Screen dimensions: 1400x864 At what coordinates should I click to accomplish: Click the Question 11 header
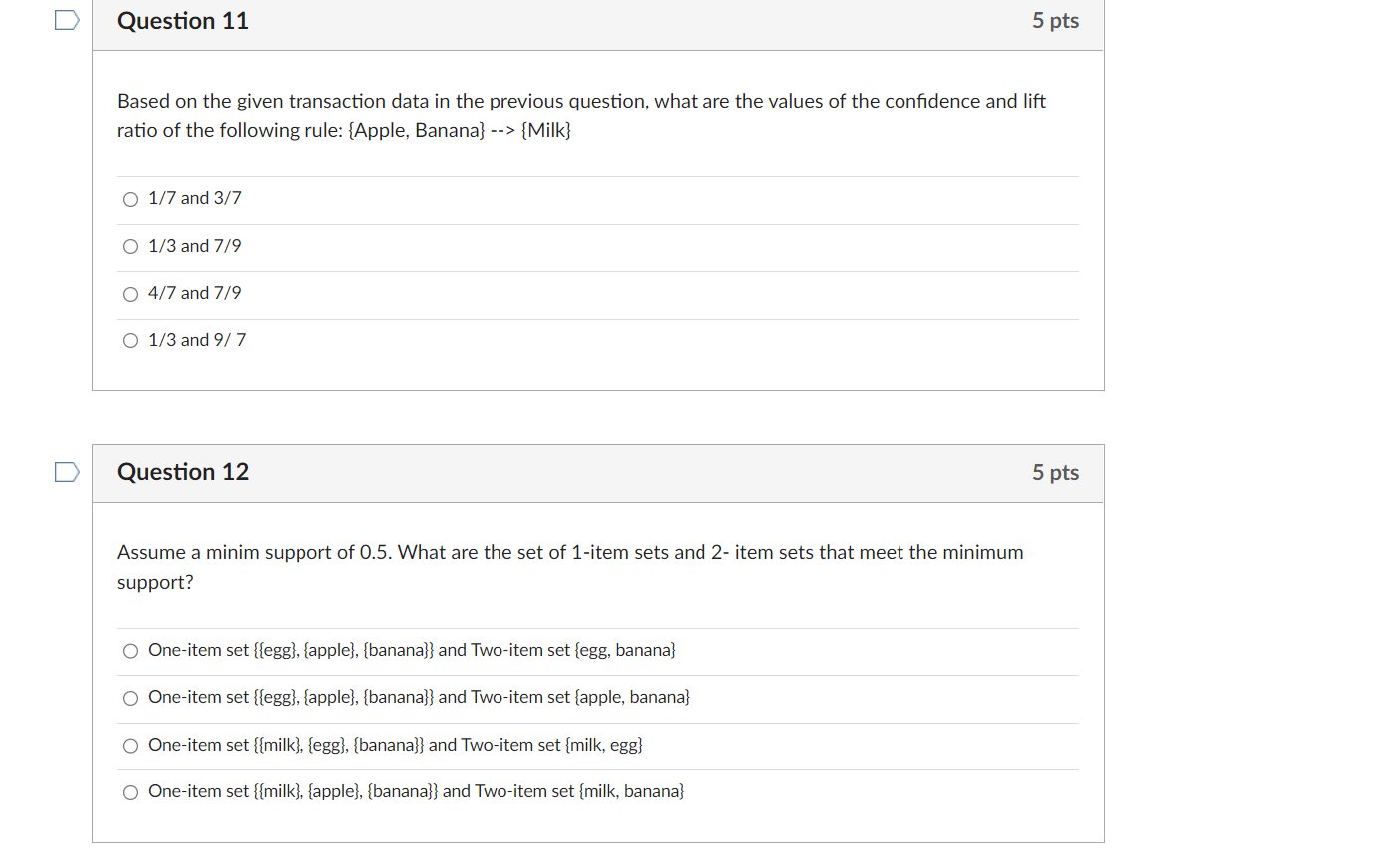(x=183, y=20)
